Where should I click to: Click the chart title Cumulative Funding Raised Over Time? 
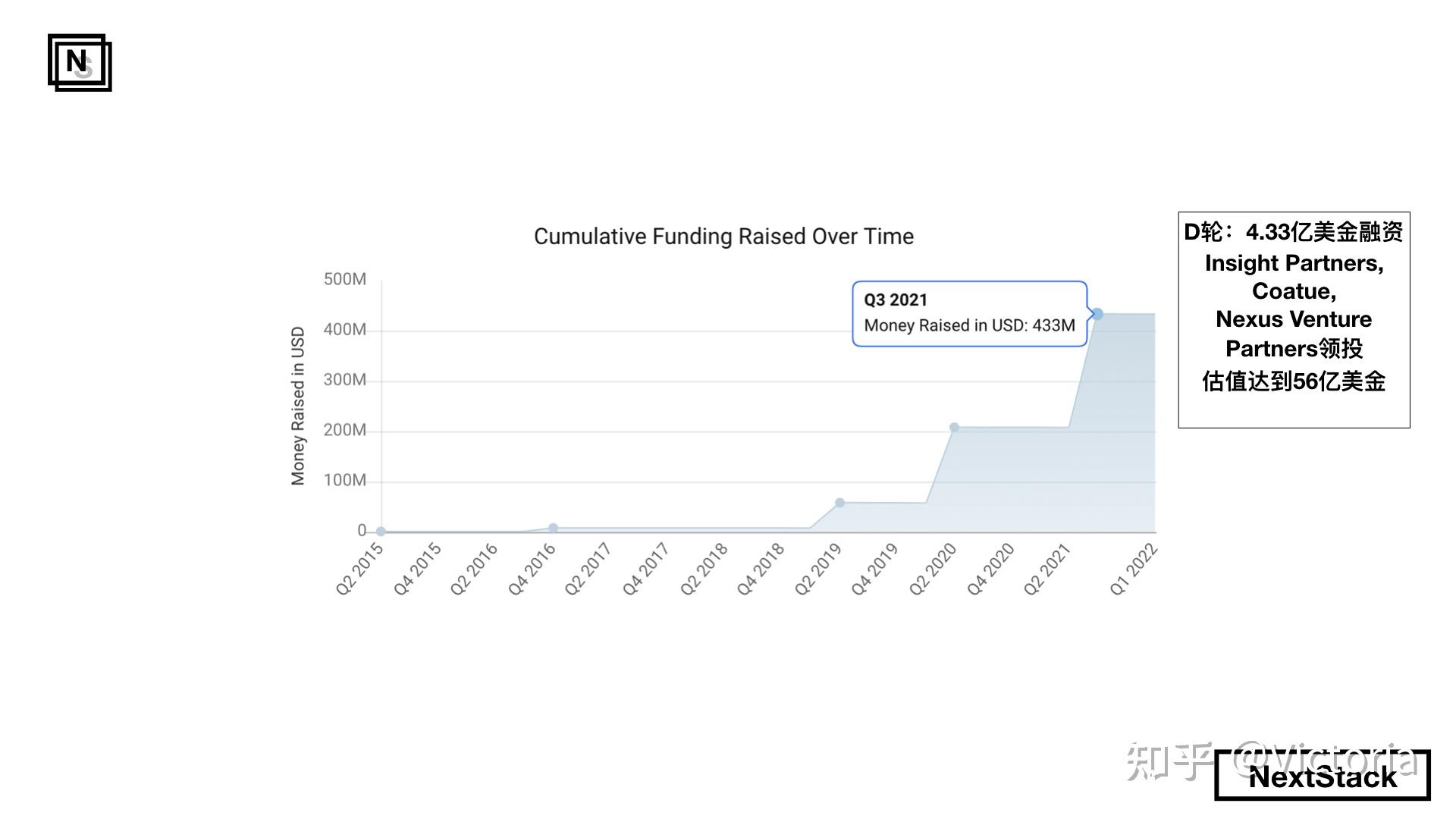tap(723, 237)
